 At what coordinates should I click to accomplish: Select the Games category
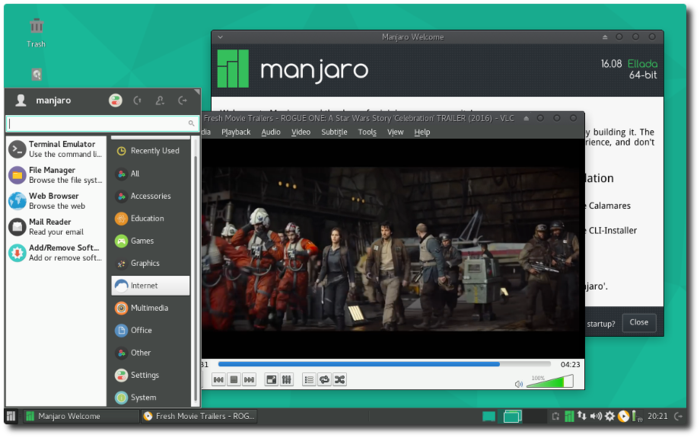[150, 241]
